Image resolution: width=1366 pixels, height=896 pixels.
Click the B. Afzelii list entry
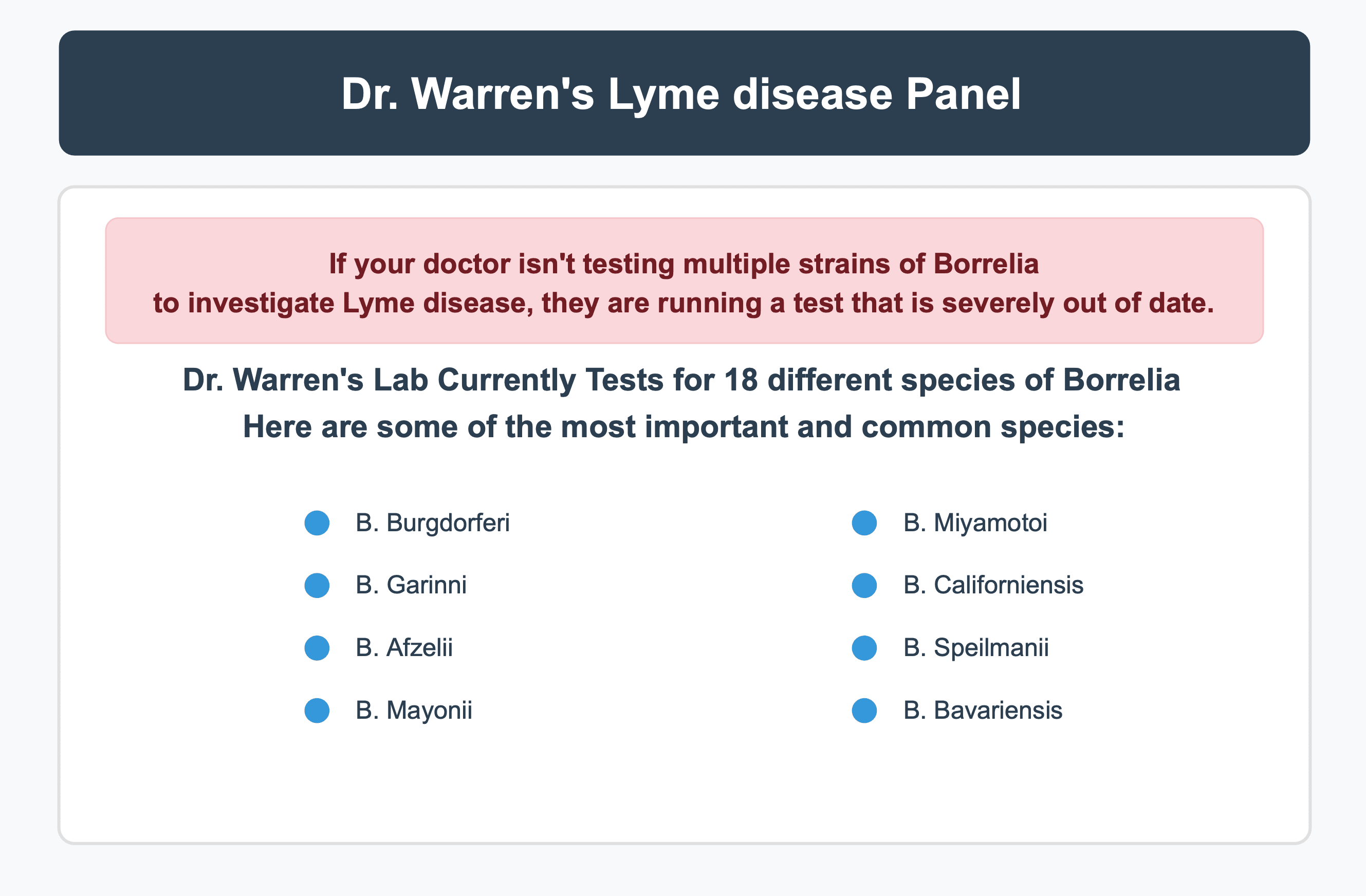tap(404, 648)
